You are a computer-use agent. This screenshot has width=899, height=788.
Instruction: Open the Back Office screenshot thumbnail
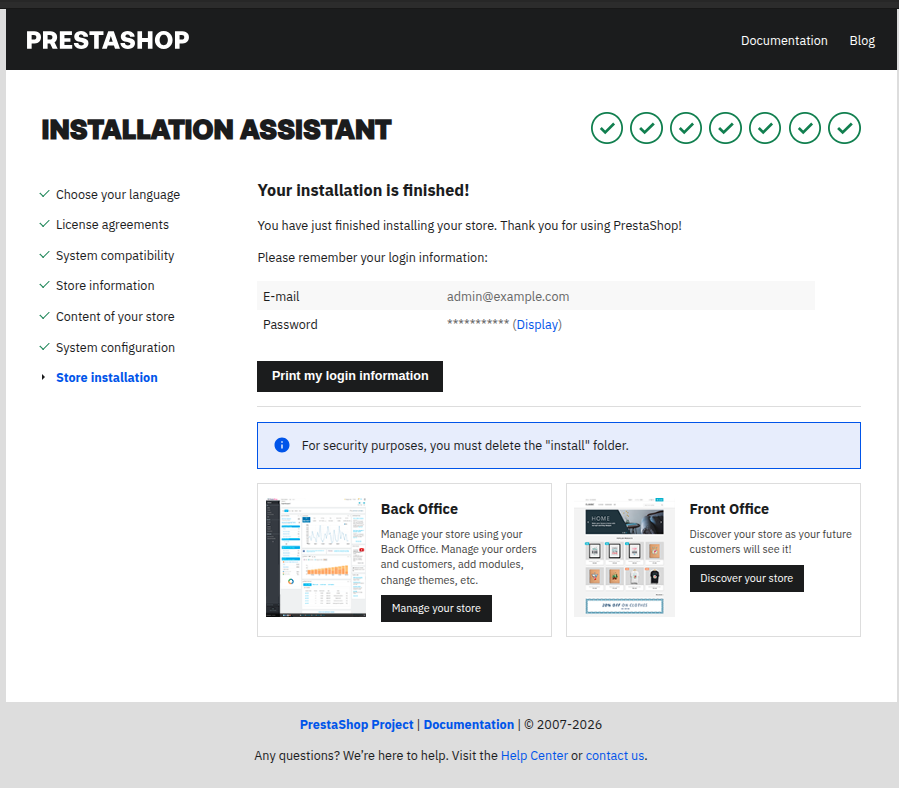316,557
